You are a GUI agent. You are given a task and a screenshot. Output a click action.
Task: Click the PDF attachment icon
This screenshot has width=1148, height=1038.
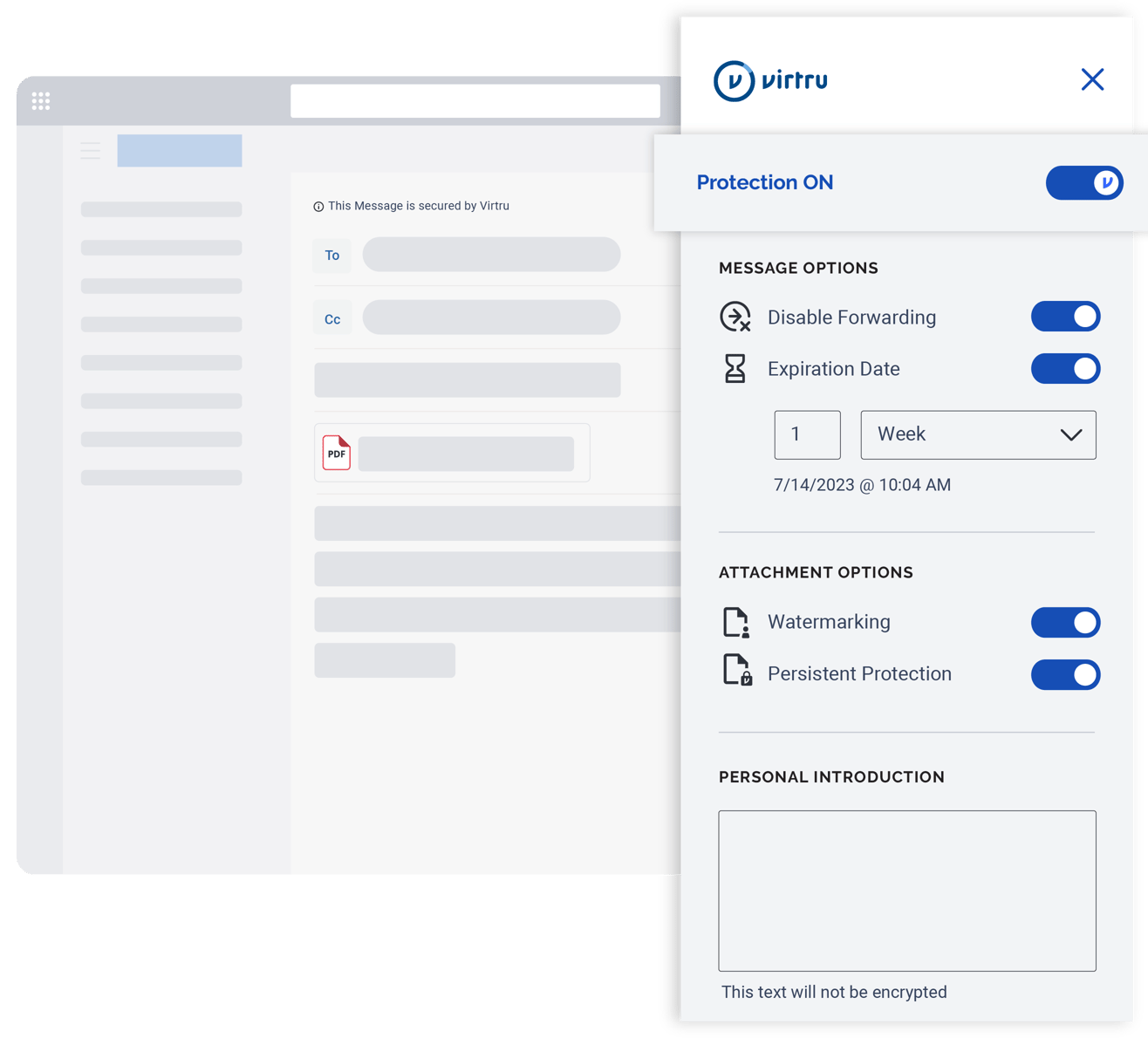(x=336, y=453)
